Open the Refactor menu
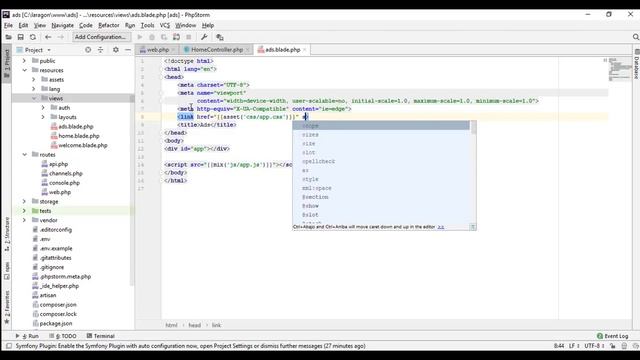This screenshot has height=360, width=640. [x=109, y=25]
